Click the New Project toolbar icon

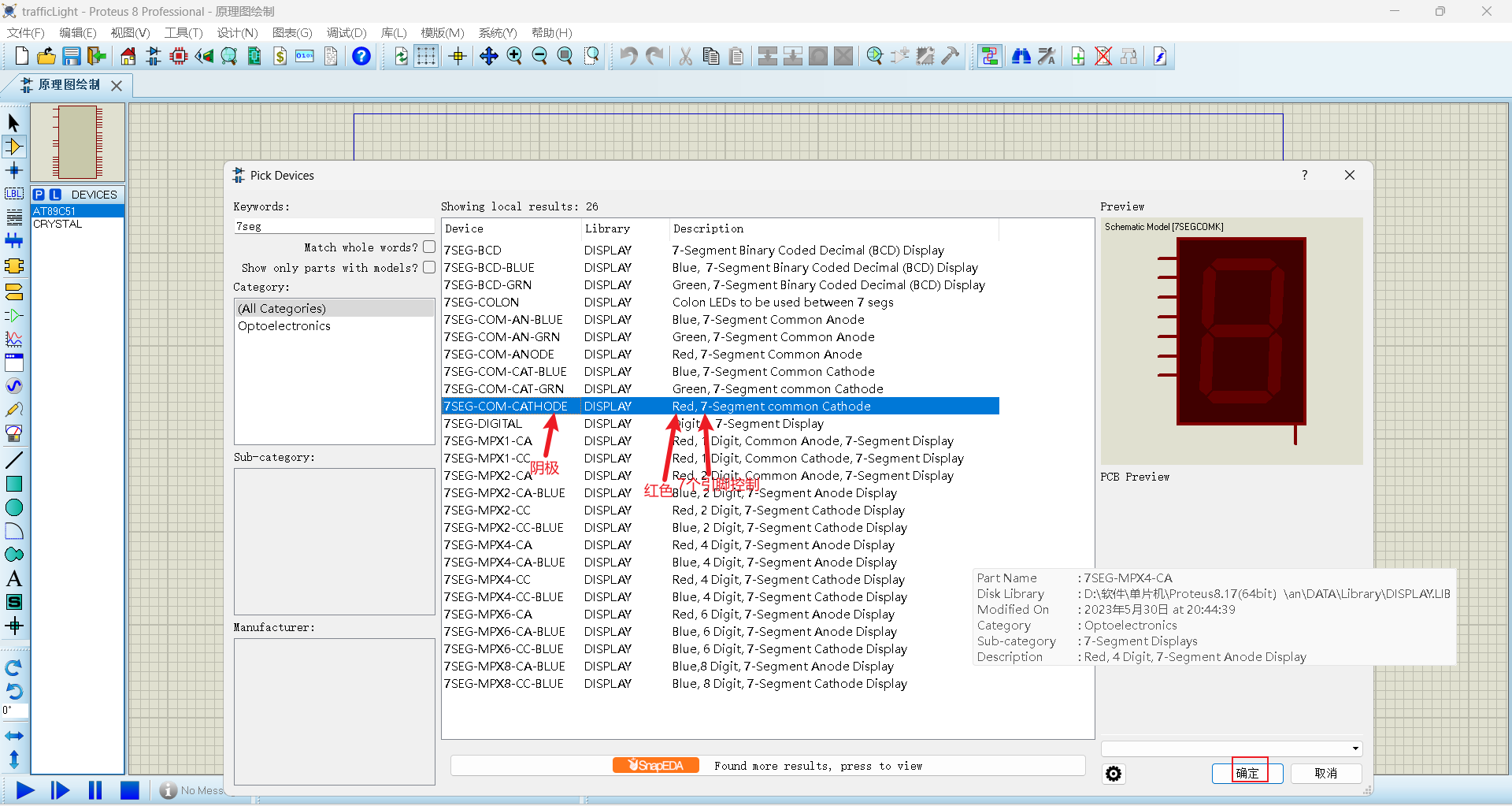tap(22, 56)
